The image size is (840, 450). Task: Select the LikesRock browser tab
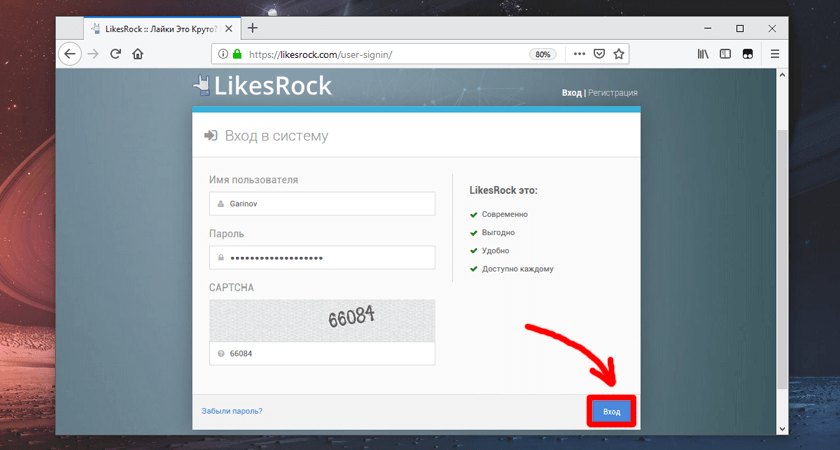[x=162, y=28]
